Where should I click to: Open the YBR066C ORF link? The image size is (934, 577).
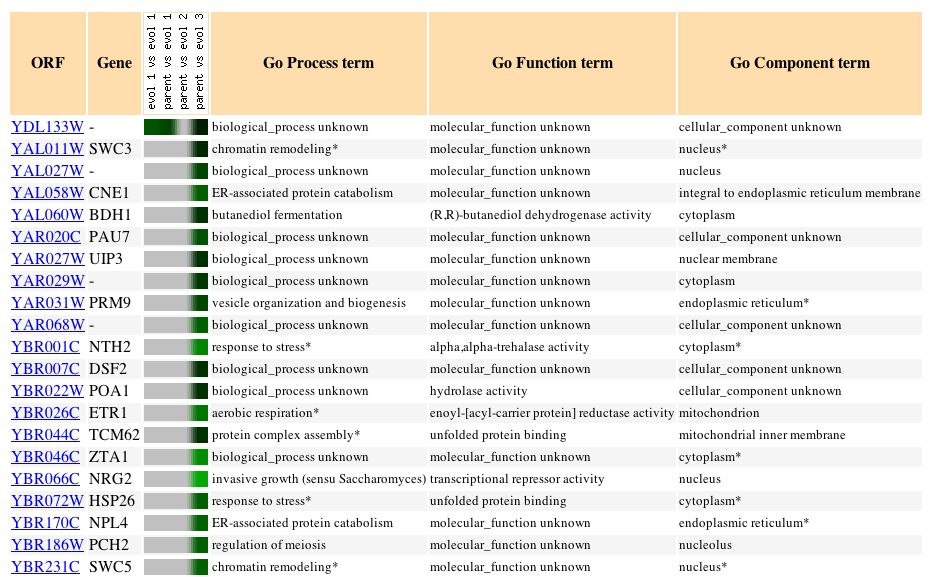click(46, 479)
